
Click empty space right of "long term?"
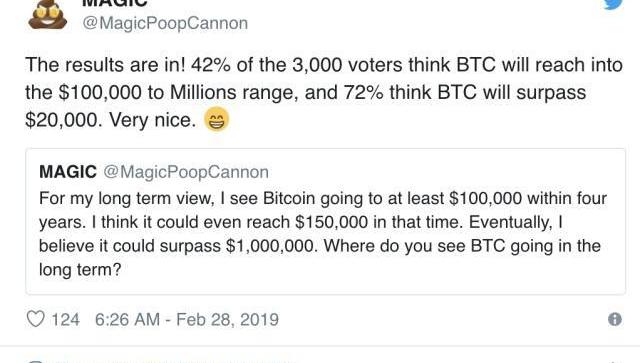pyautogui.click(x=367, y=270)
